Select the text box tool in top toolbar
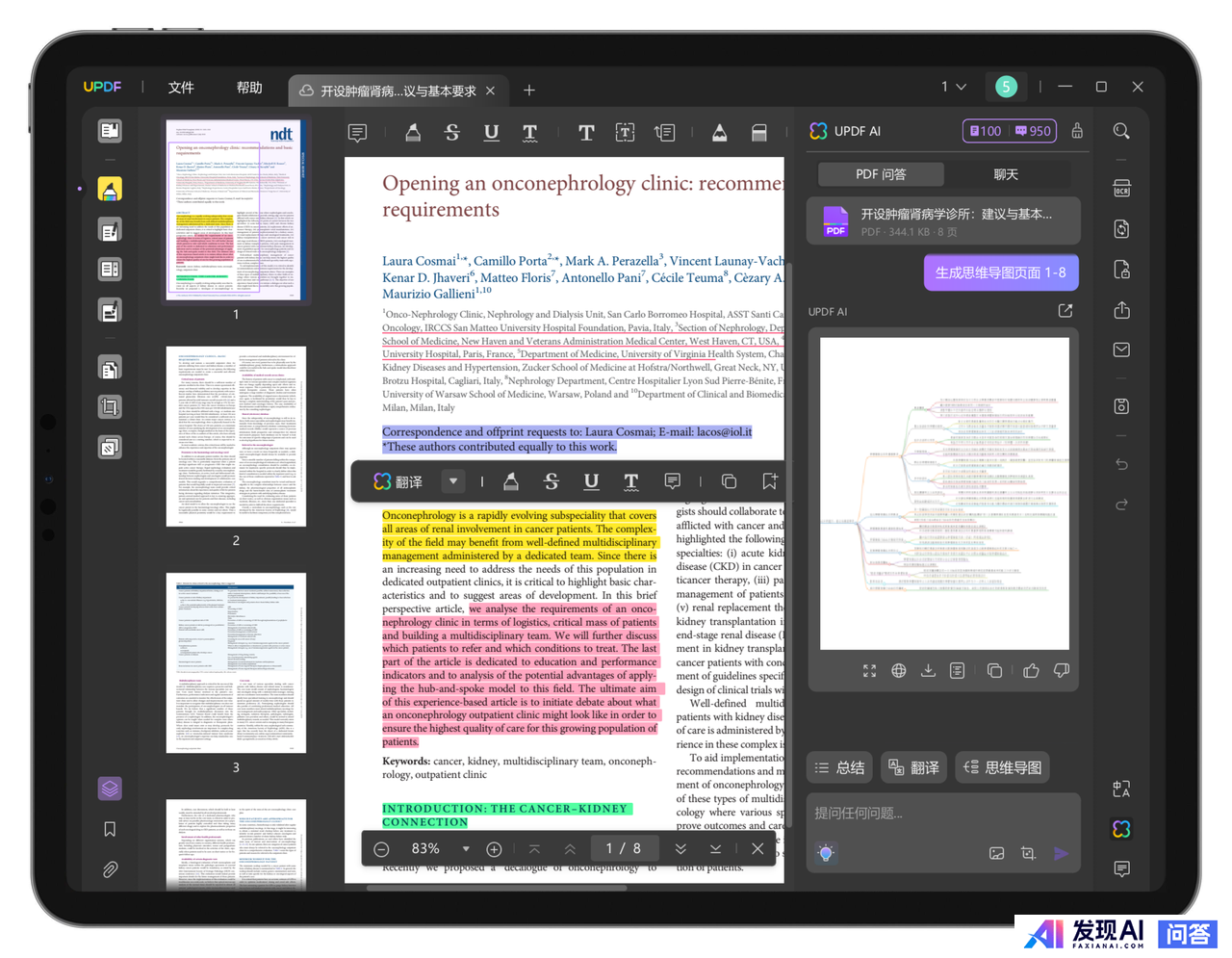This screenshot has height=958, width=1232. (626, 133)
